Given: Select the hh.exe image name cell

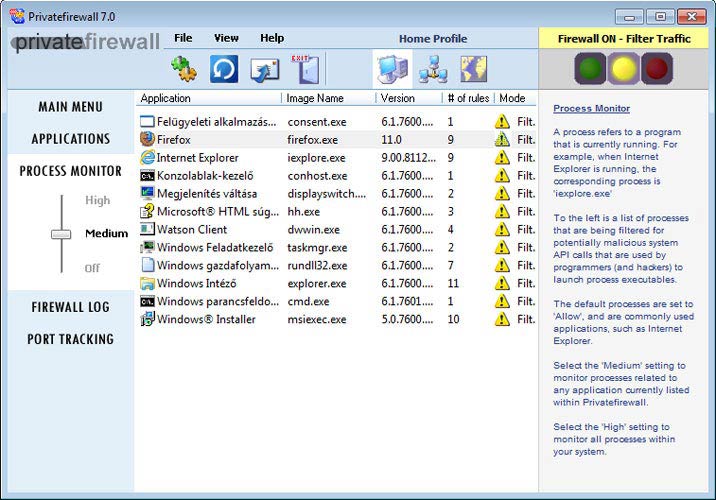Looking at the screenshot, I should [x=303, y=211].
